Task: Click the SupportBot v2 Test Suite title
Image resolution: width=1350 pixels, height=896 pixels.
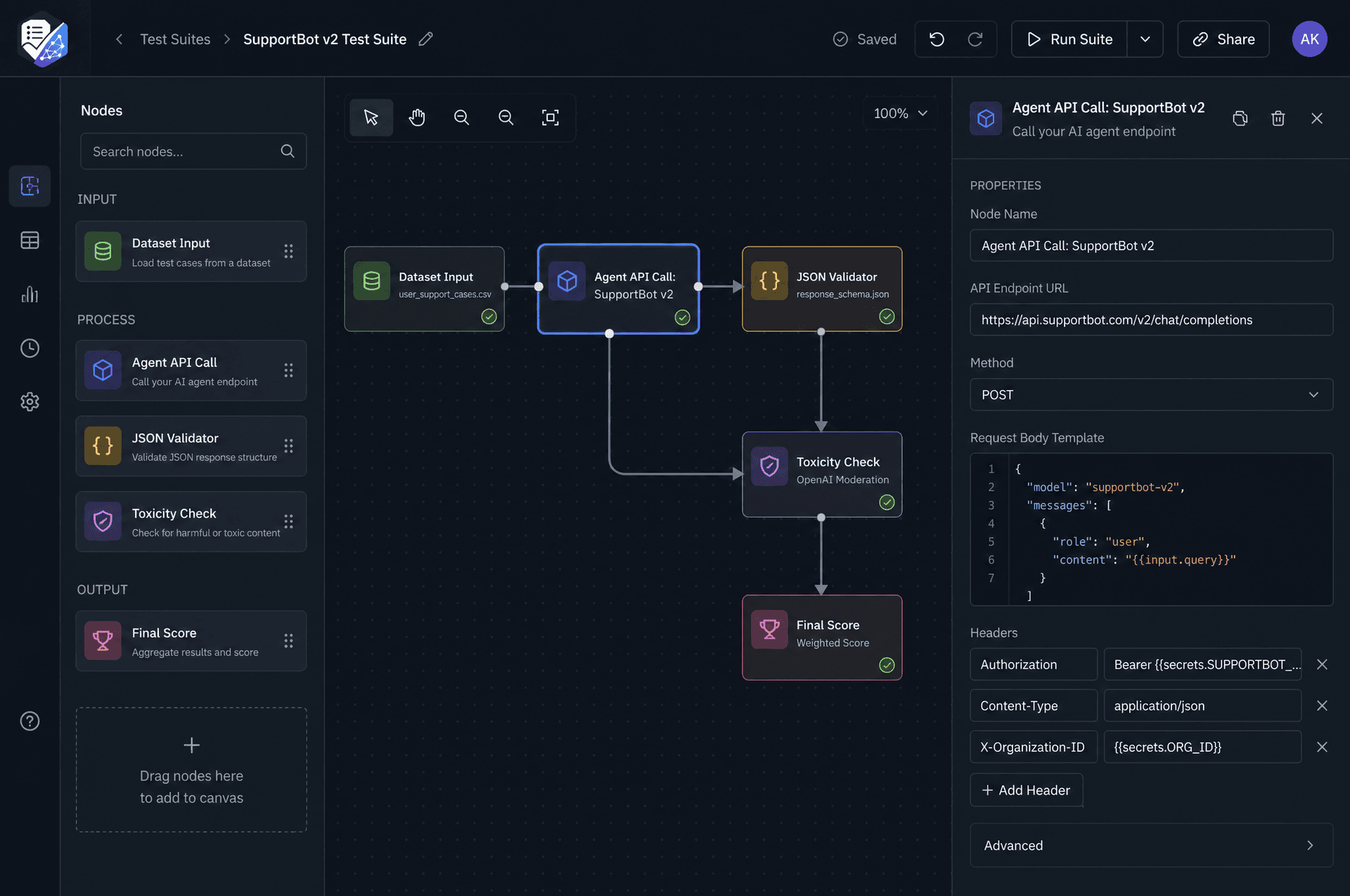Action: tap(325, 39)
